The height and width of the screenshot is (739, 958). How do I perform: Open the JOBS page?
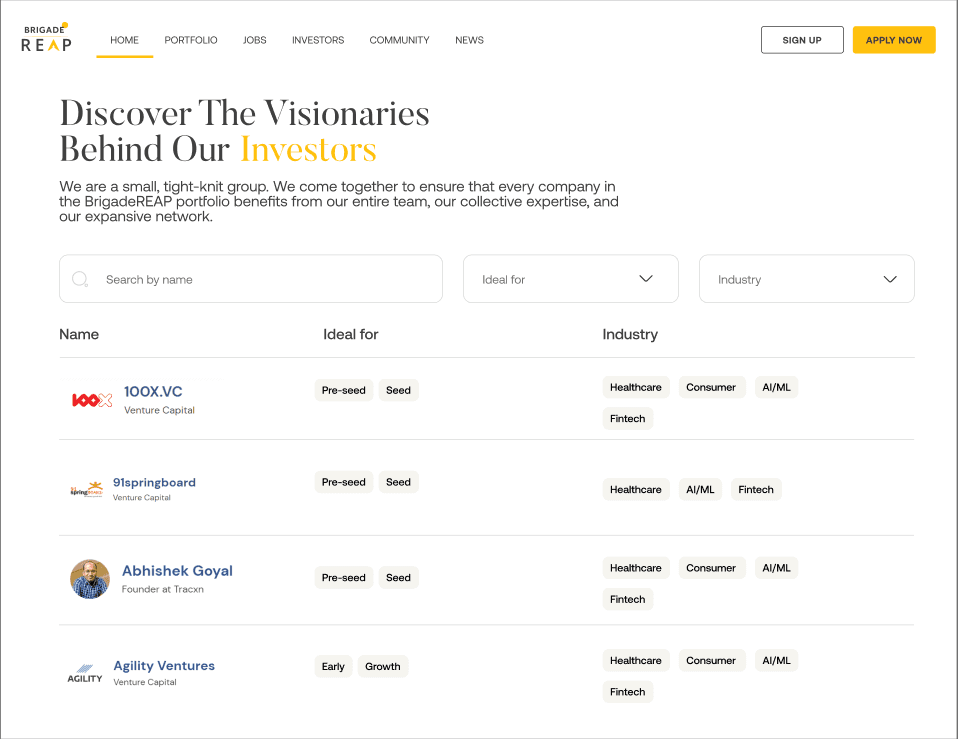[x=255, y=40]
